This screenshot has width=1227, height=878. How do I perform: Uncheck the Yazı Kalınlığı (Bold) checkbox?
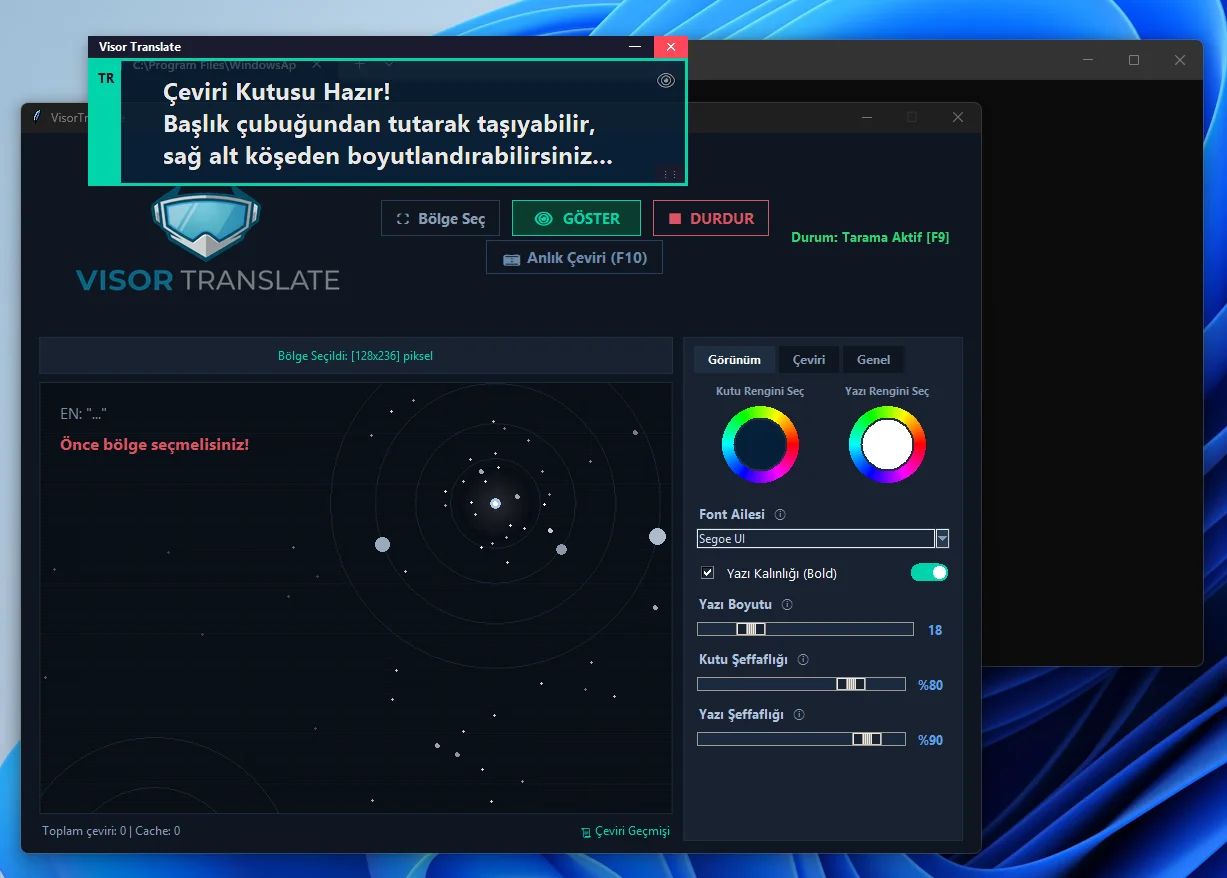coord(708,573)
